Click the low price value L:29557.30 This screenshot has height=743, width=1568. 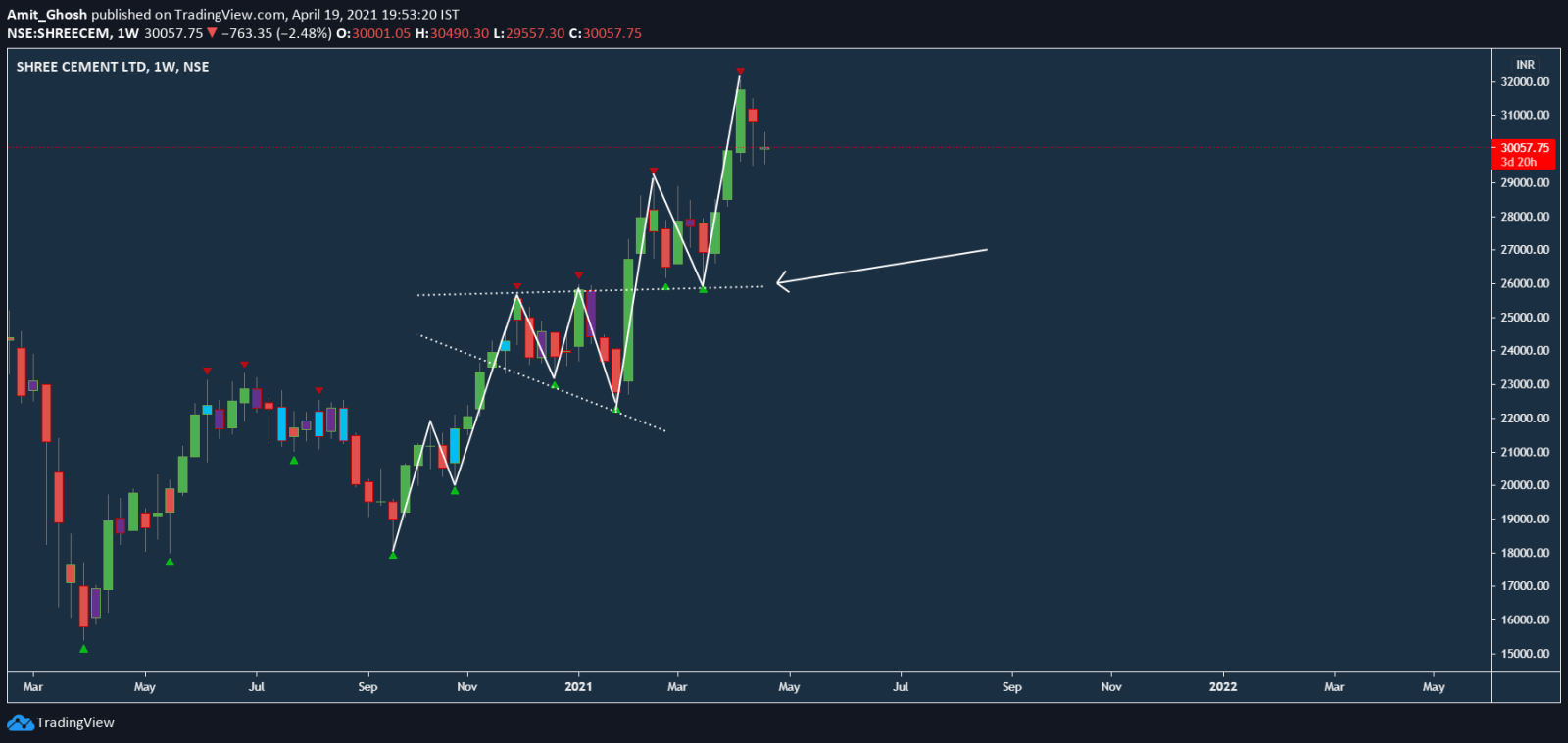click(528, 33)
